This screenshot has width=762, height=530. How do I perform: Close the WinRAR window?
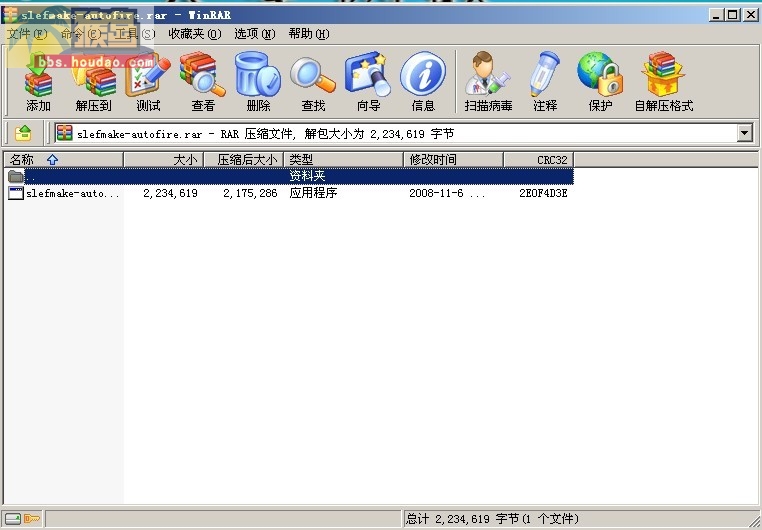(751, 15)
